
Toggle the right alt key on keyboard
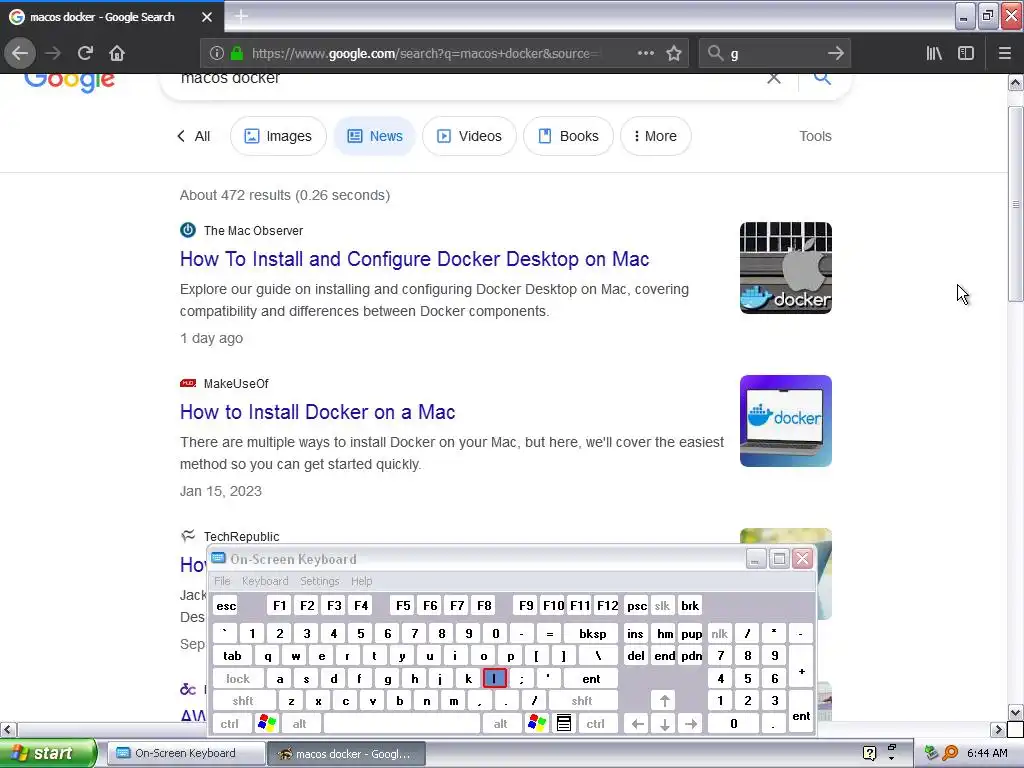click(x=501, y=723)
